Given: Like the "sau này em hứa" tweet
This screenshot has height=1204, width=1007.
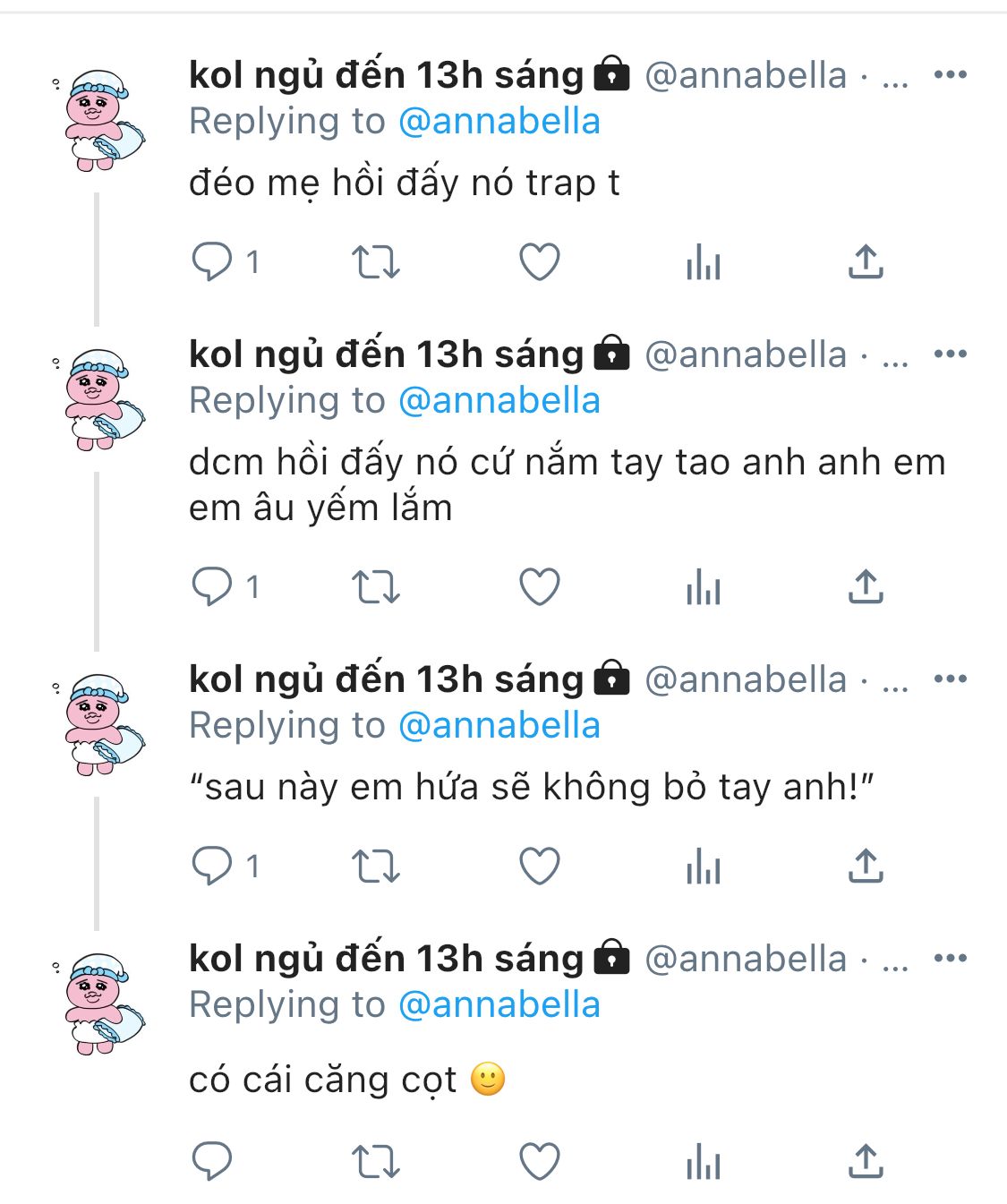Looking at the screenshot, I should click(540, 867).
